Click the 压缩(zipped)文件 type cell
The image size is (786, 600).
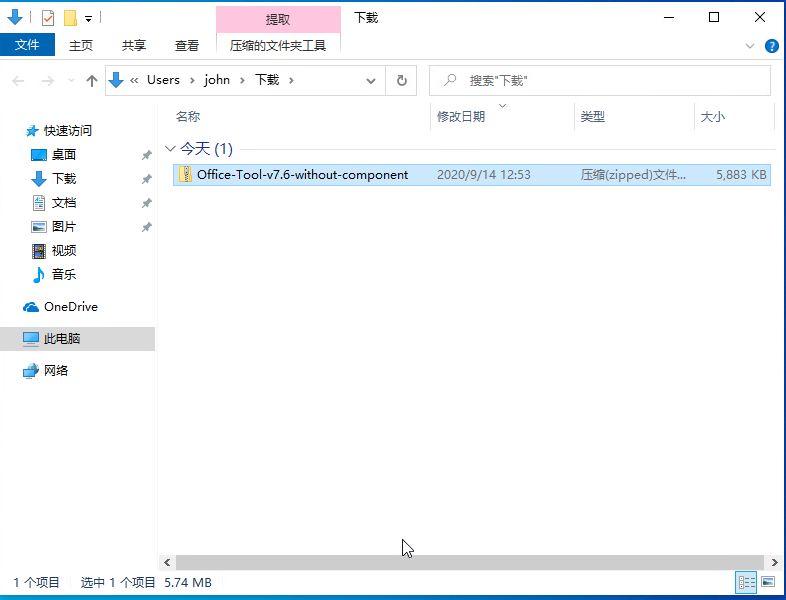(x=633, y=174)
